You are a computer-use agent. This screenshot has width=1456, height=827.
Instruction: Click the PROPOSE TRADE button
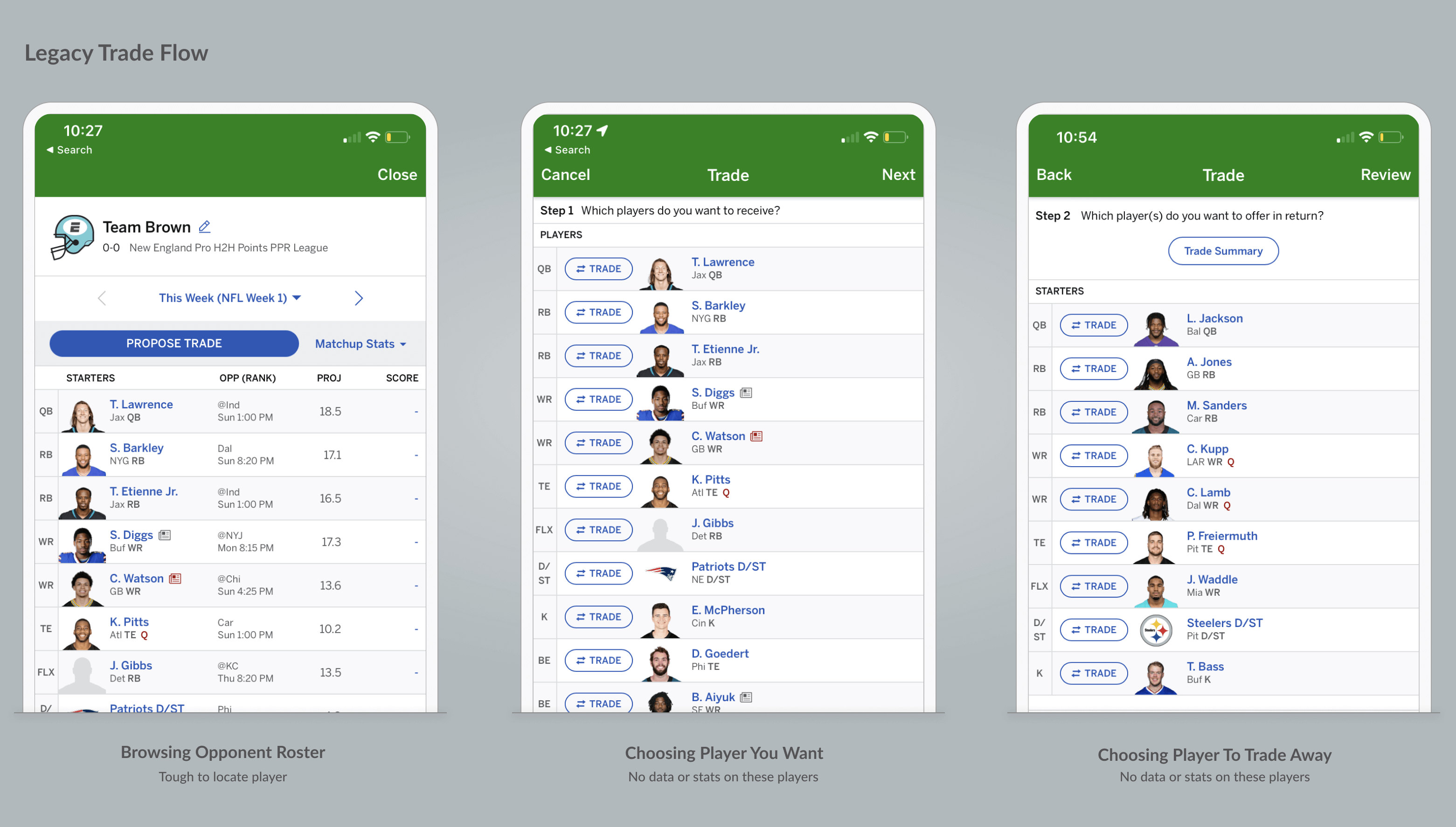tap(174, 343)
